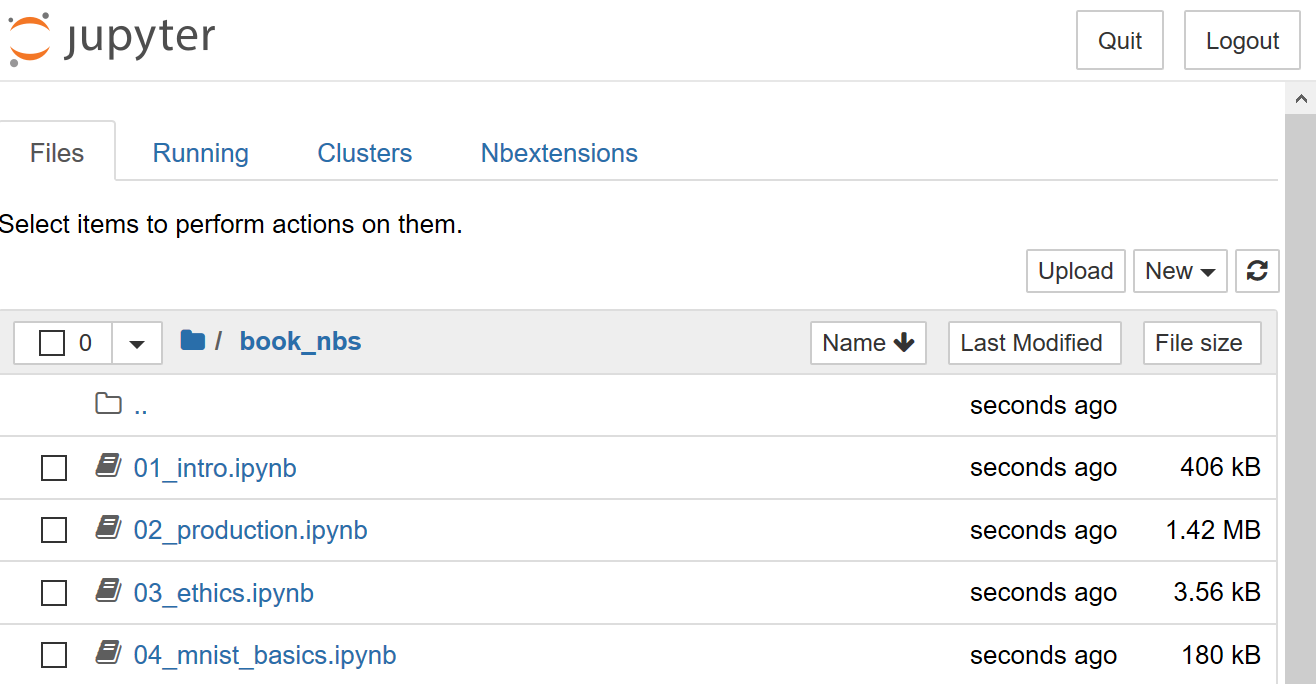
Task: Click the notebook icon beside 02_production.ipynb
Action: tap(108, 529)
